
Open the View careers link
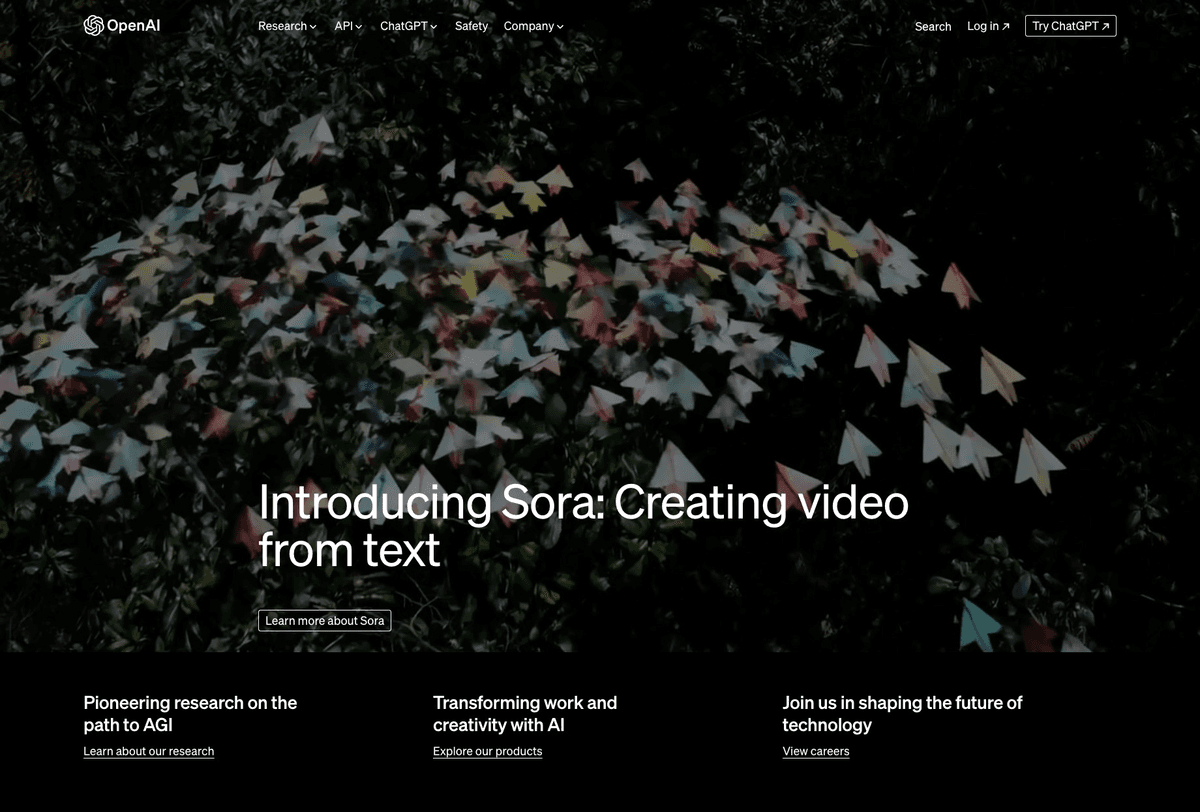tap(816, 751)
